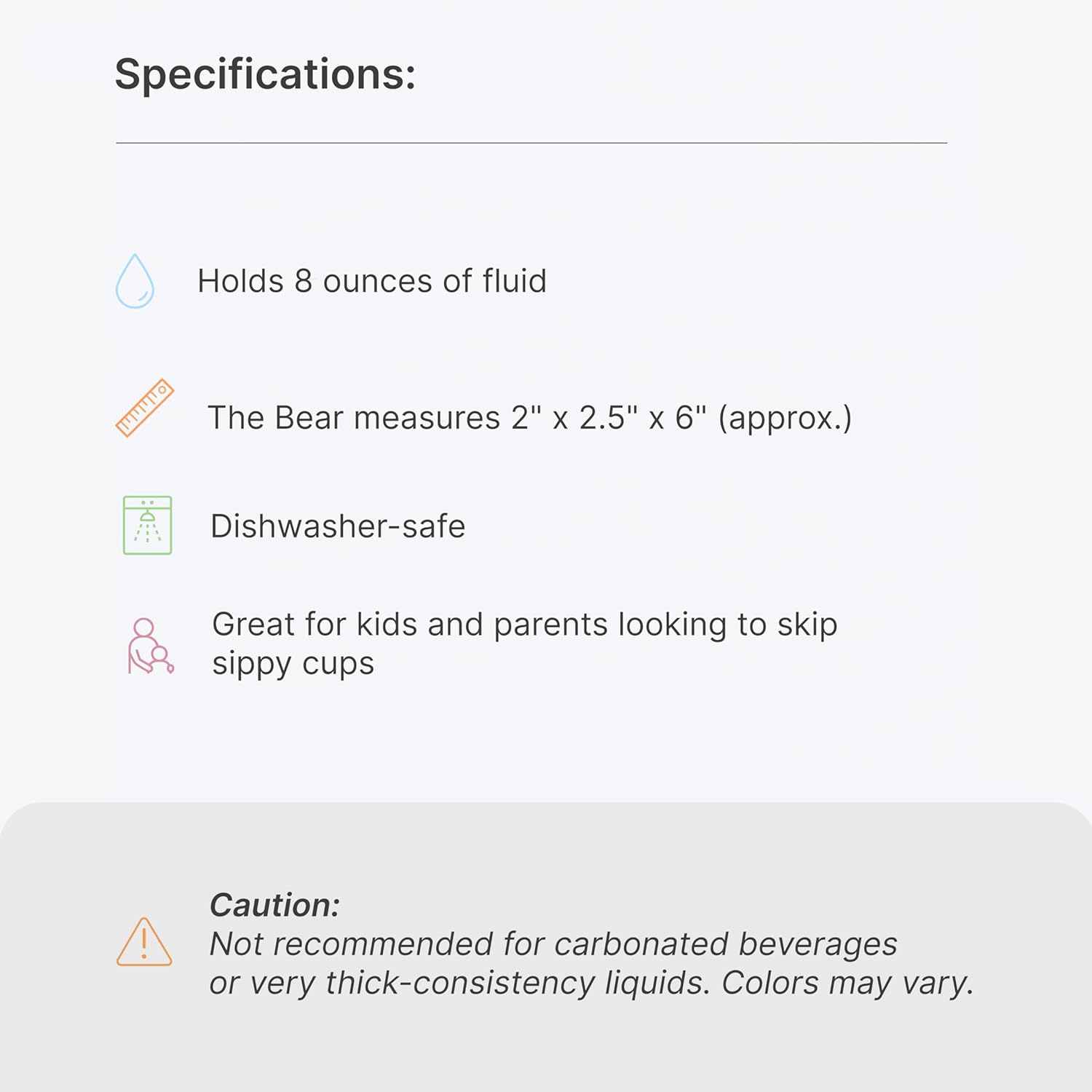Click the divider line below Specifications
The height and width of the screenshot is (1092, 1092).
pyautogui.click(x=531, y=143)
